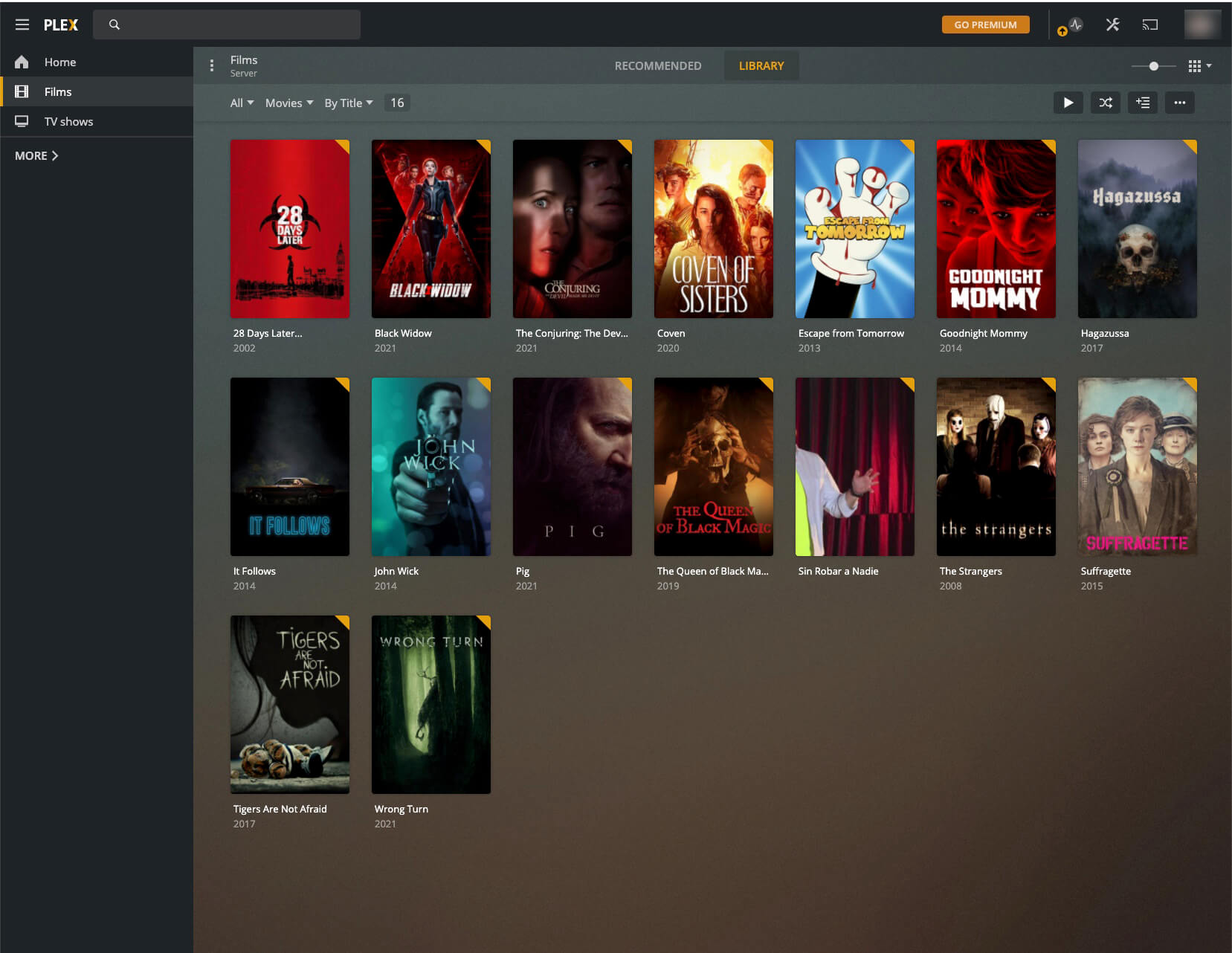Select TV shows in the sidebar
The image size is (1232, 953).
97,121
